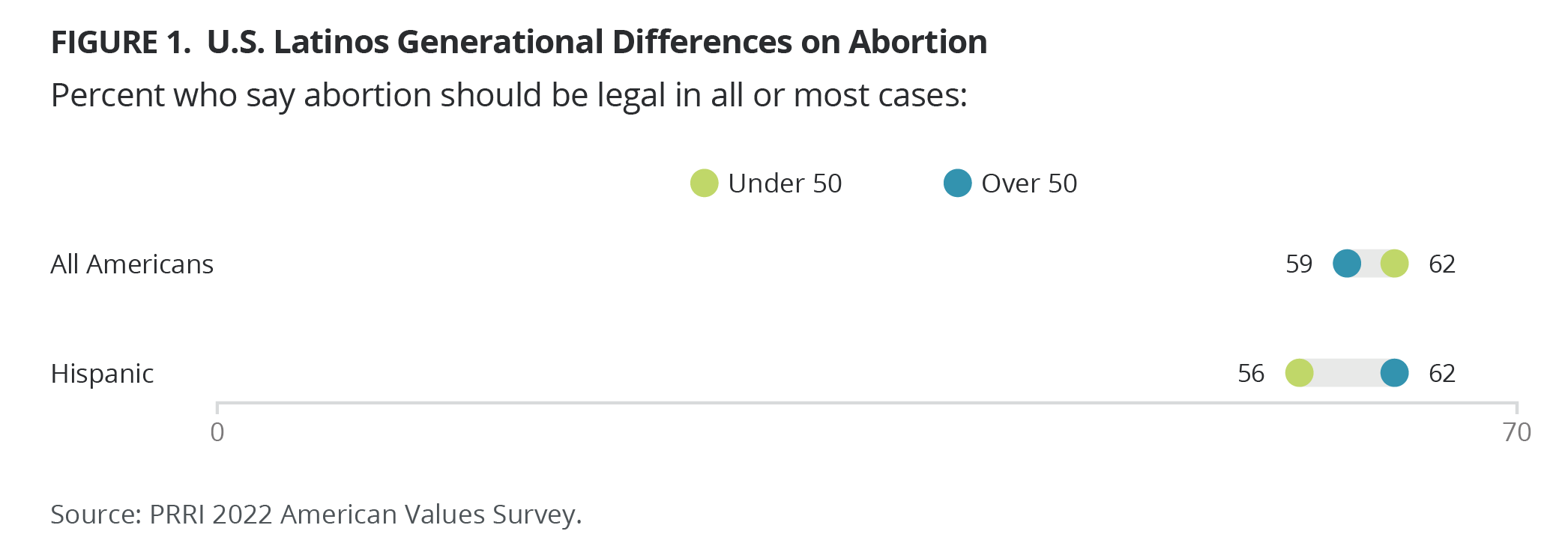1568x552 pixels.
Task: Click value 56 in Hispanic row
Action: (x=1251, y=374)
